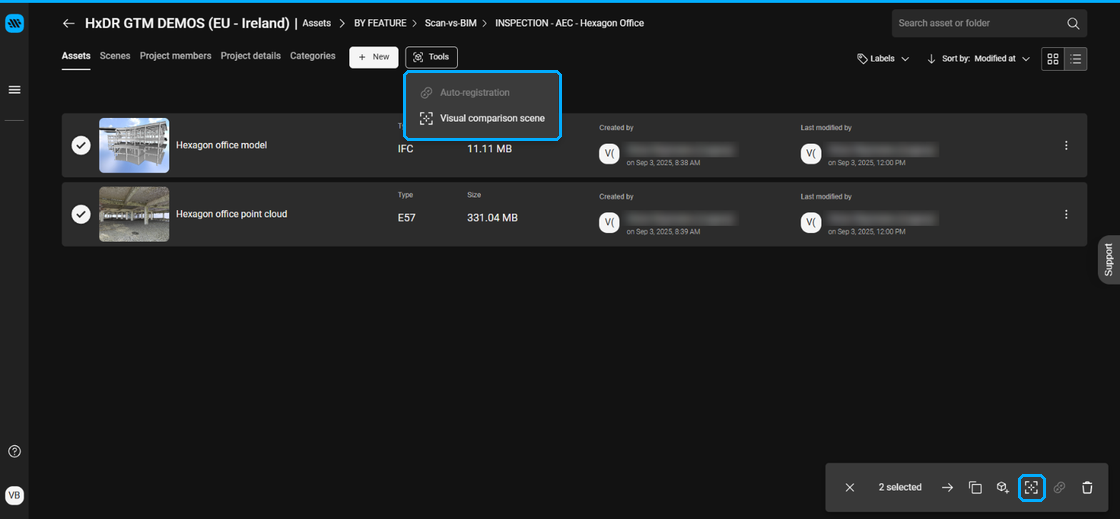Go to Scan-vs-BIM breadcrumb folder
This screenshot has width=1120, height=519.
pyautogui.click(x=450, y=24)
